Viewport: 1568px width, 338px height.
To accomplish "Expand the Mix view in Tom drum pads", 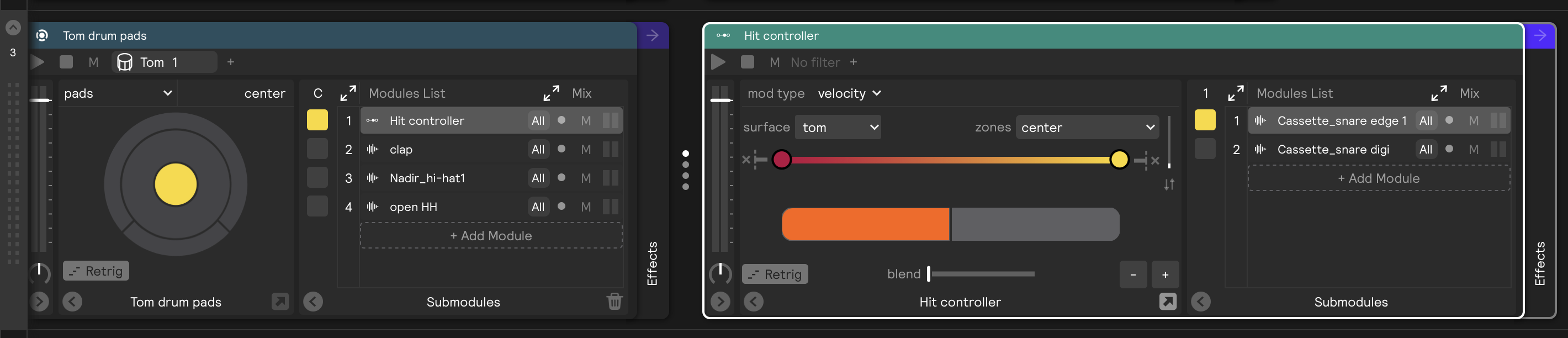I will (551, 93).
